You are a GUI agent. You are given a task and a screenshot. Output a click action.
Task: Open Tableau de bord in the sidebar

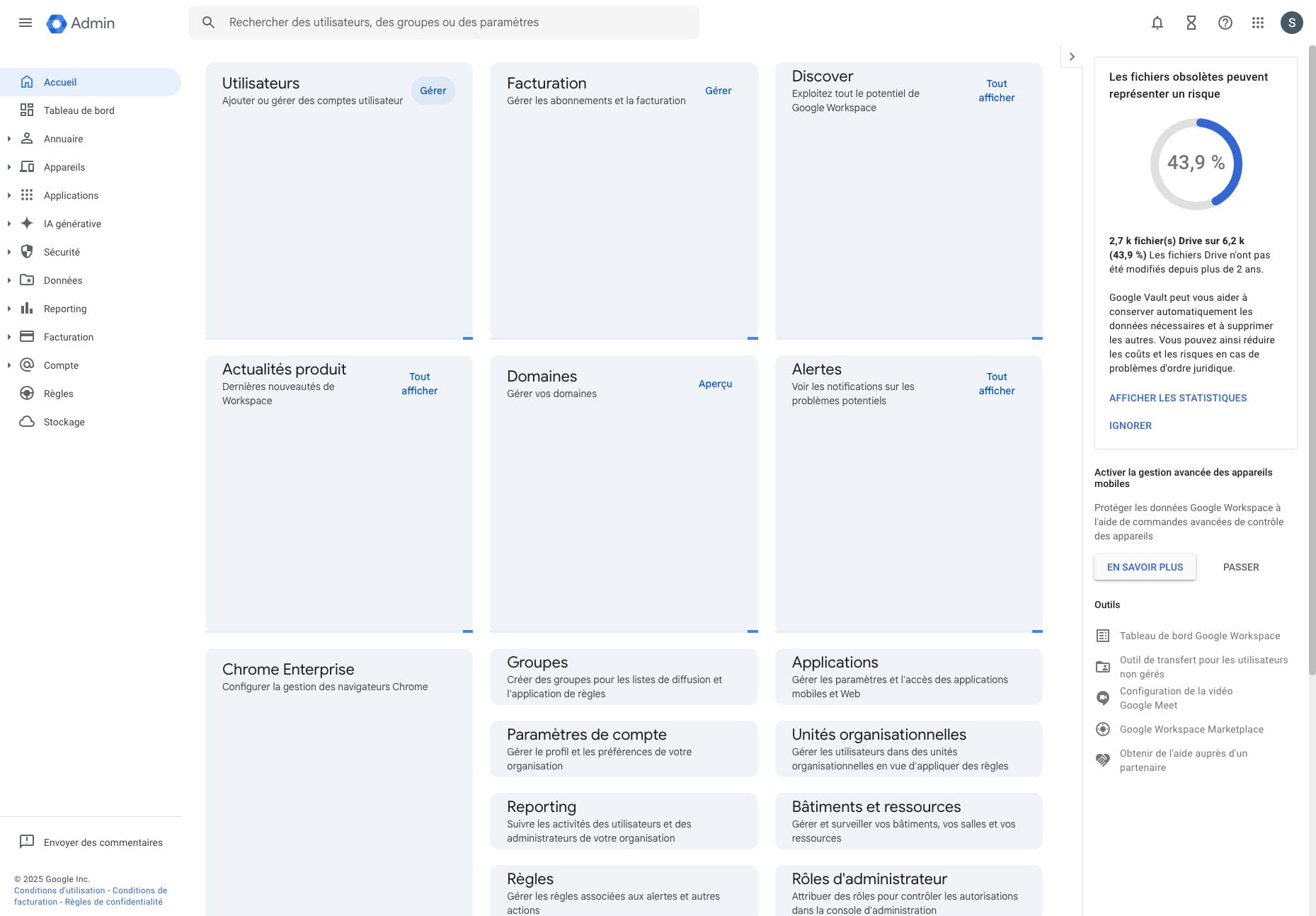(91, 110)
